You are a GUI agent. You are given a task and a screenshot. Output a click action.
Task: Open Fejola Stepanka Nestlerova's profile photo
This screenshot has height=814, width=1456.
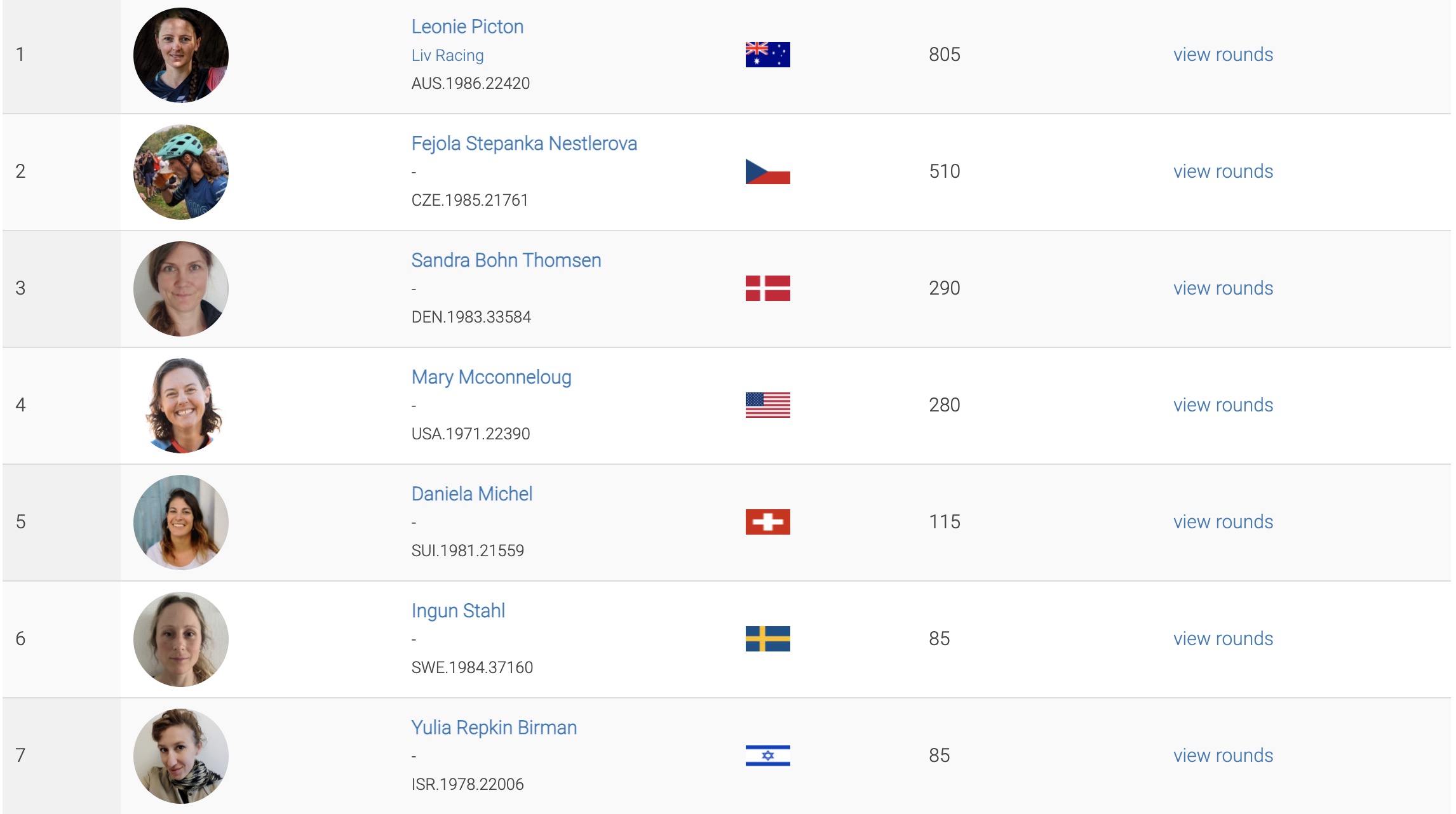(x=181, y=172)
